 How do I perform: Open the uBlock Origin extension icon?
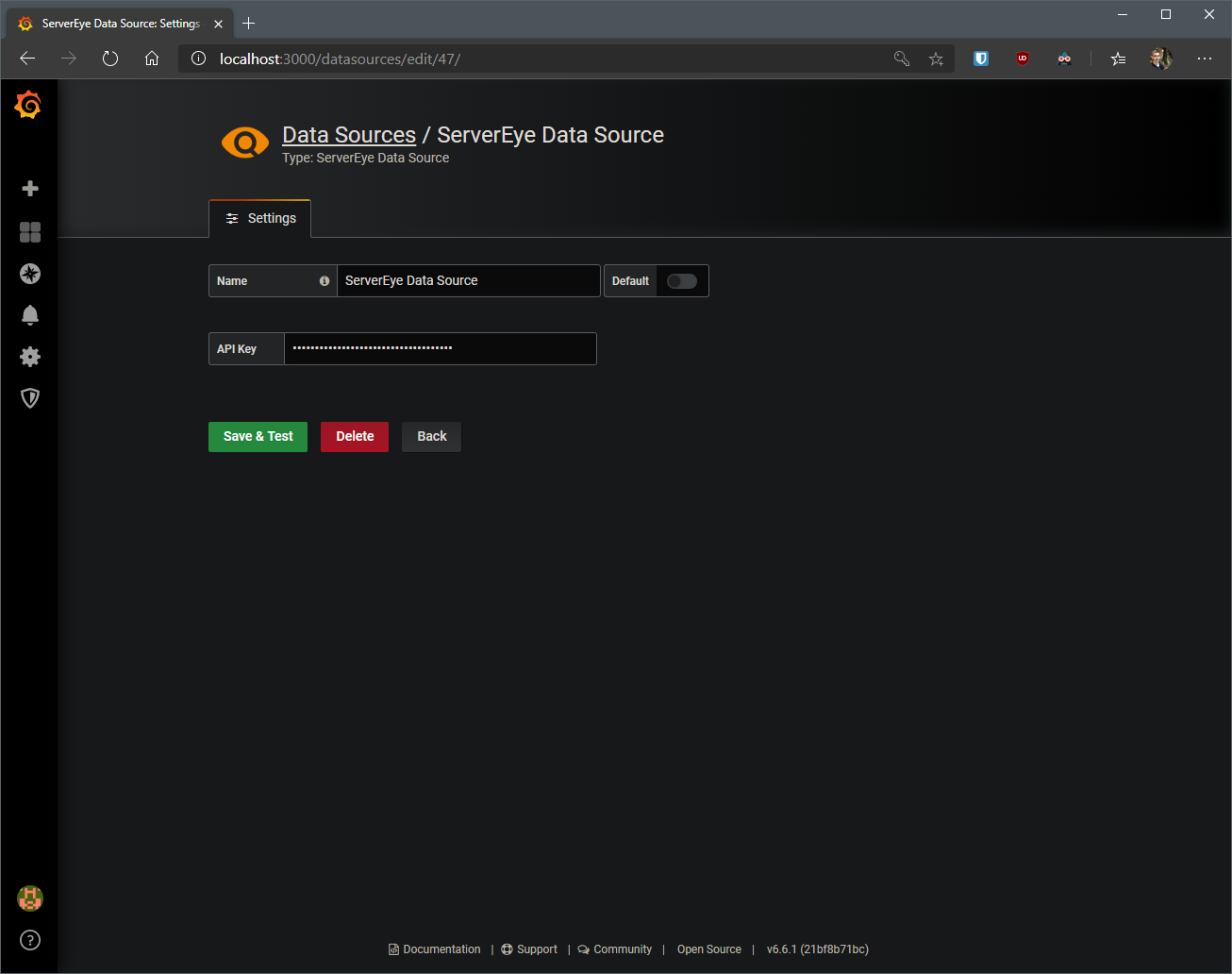click(x=1023, y=59)
